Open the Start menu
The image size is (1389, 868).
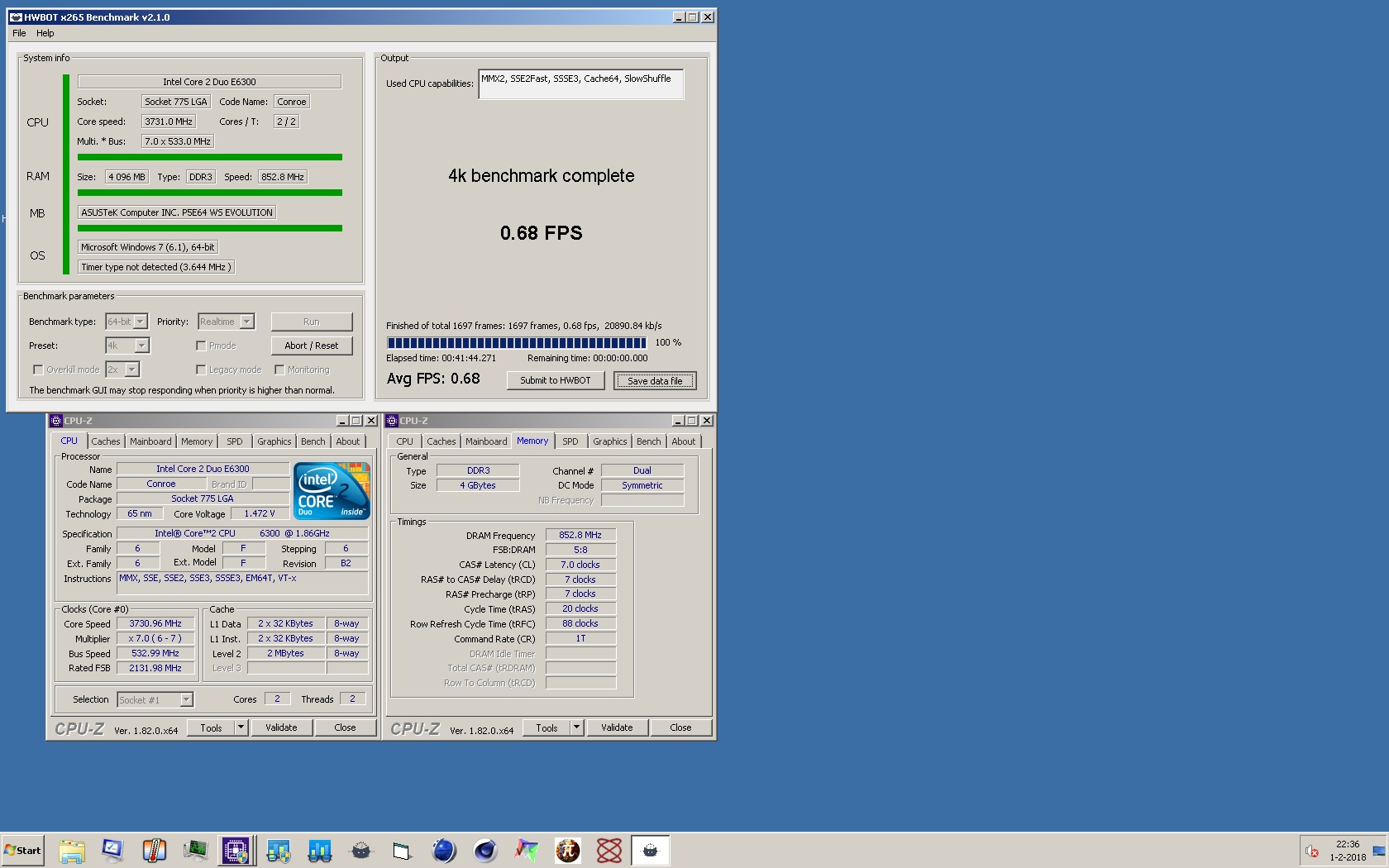pyautogui.click(x=22, y=851)
